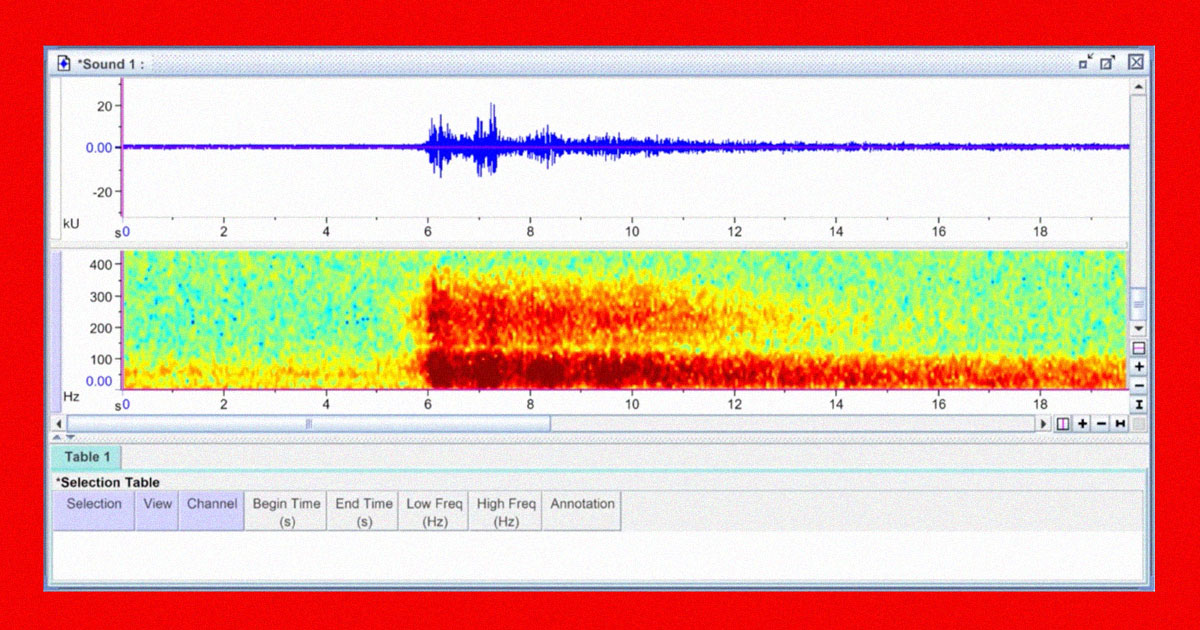Zoom out on the vertical frequency axis

click(1138, 385)
